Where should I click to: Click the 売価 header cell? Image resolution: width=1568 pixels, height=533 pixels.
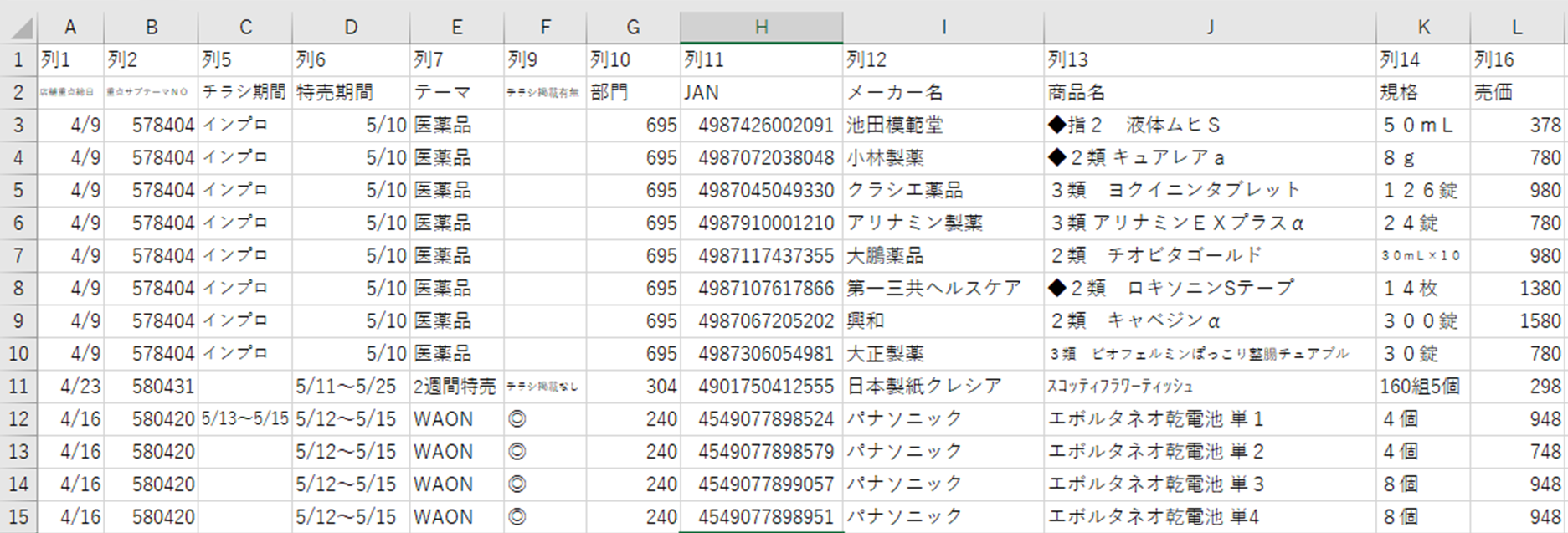point(1517,92)
